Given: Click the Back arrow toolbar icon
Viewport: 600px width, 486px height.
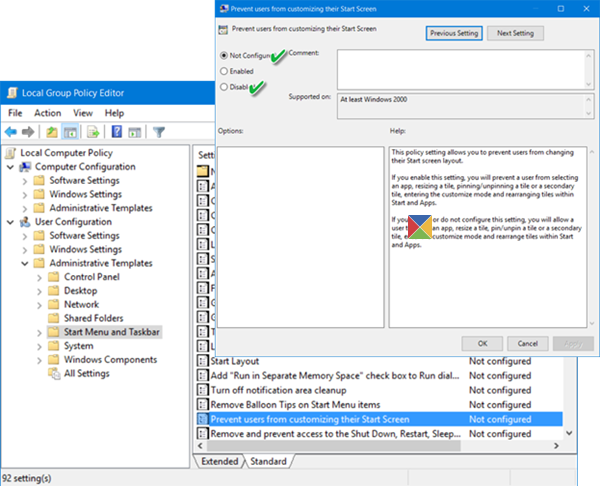Looking at the screenshot, I should (x=11, y=132).
